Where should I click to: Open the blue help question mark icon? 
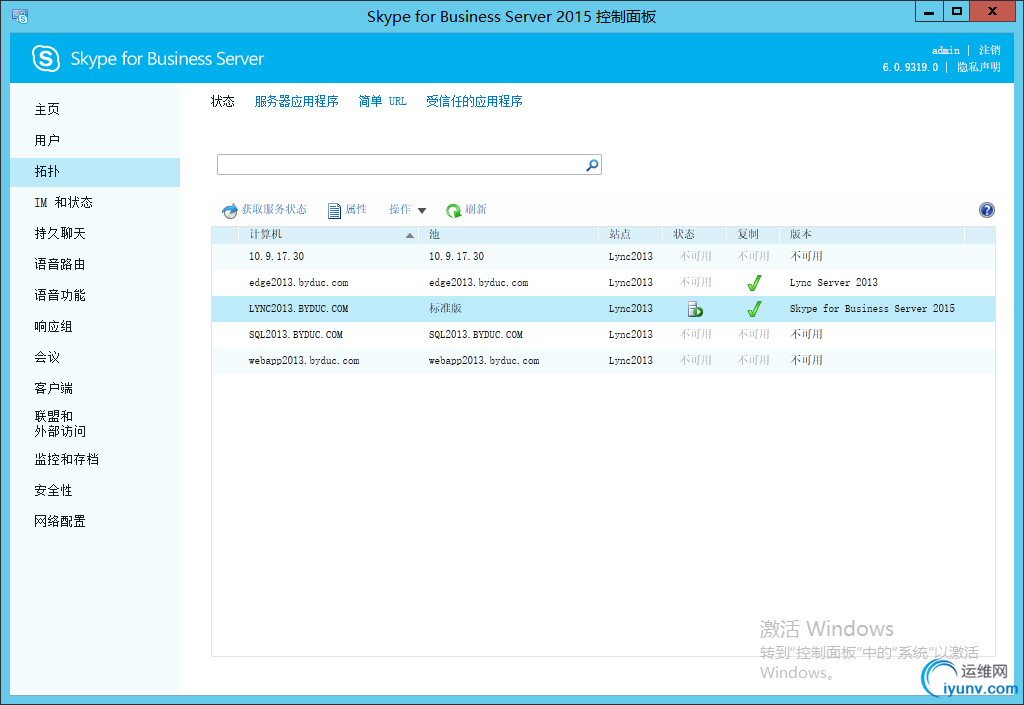[x=986, y=210]
